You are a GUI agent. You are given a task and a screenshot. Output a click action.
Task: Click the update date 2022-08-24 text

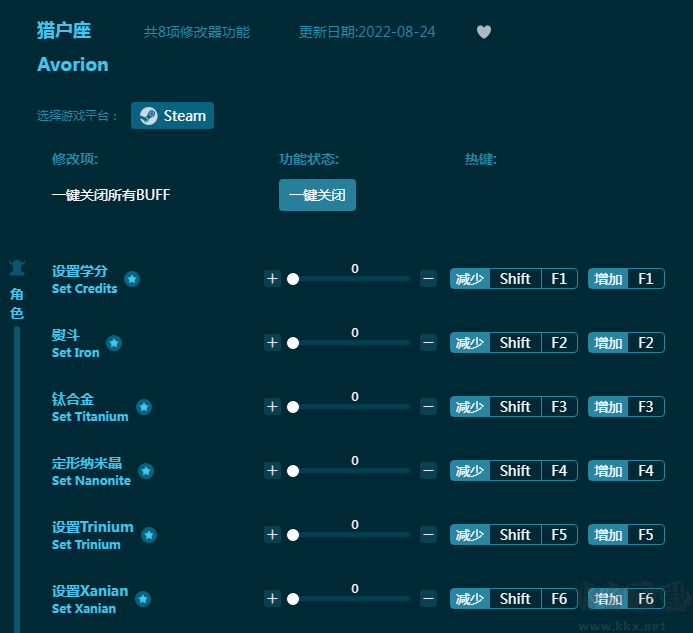[367, 32]
